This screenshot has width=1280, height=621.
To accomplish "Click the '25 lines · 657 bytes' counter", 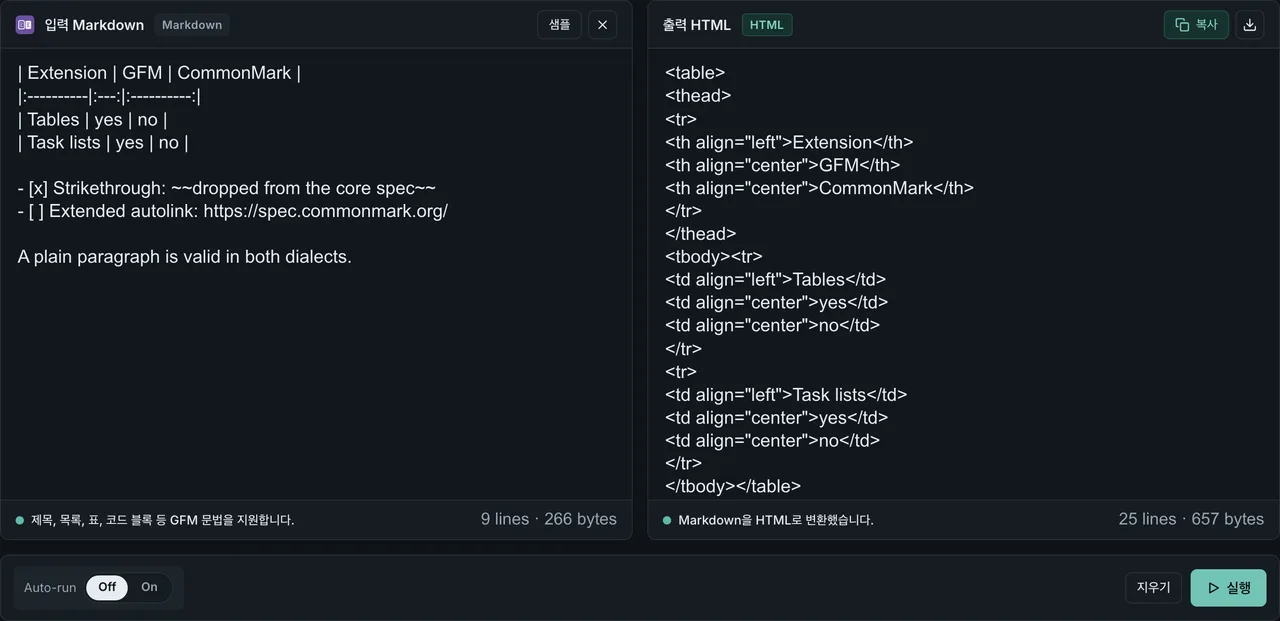I will tap(1191, 519).
